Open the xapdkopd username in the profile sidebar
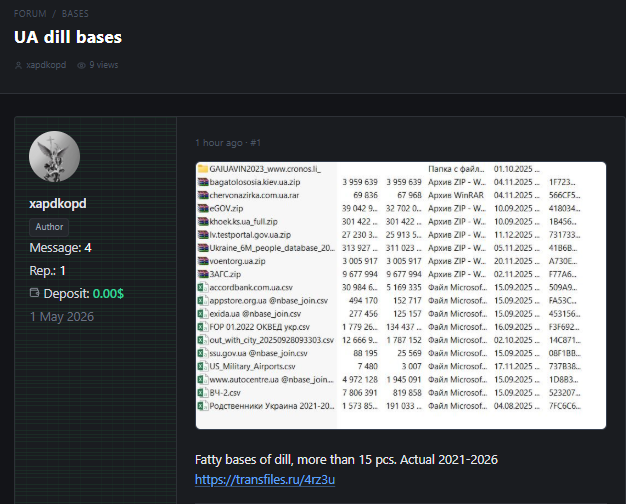 (x=57, y=204)
